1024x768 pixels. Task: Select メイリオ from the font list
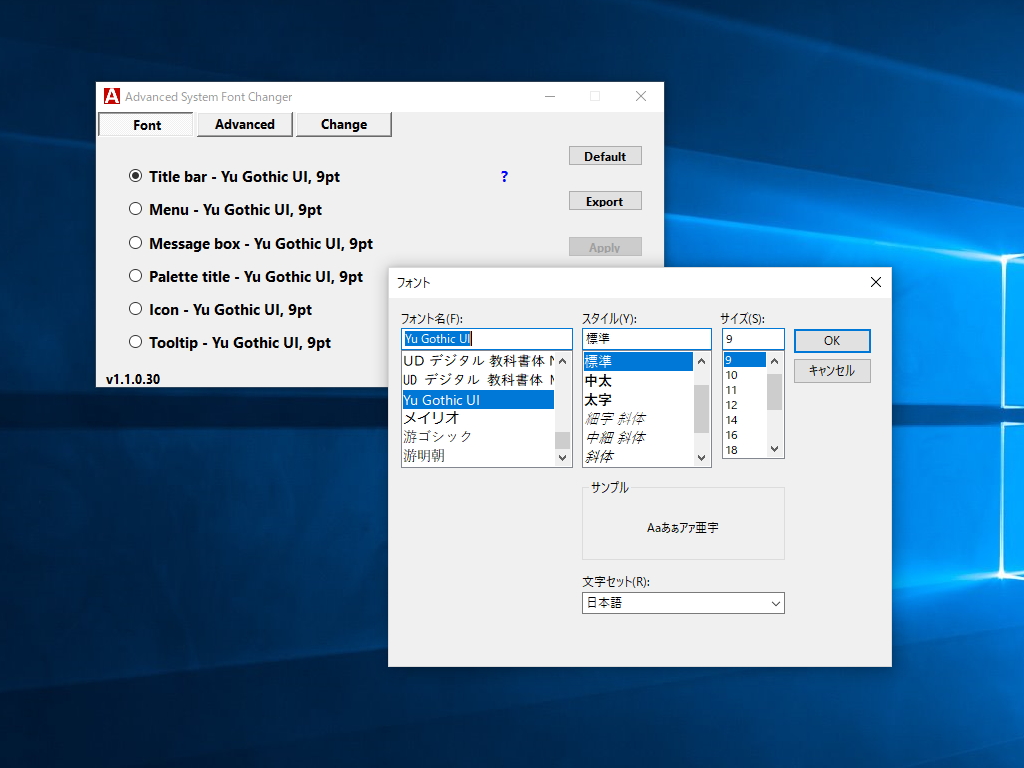(x=440, y=417)
